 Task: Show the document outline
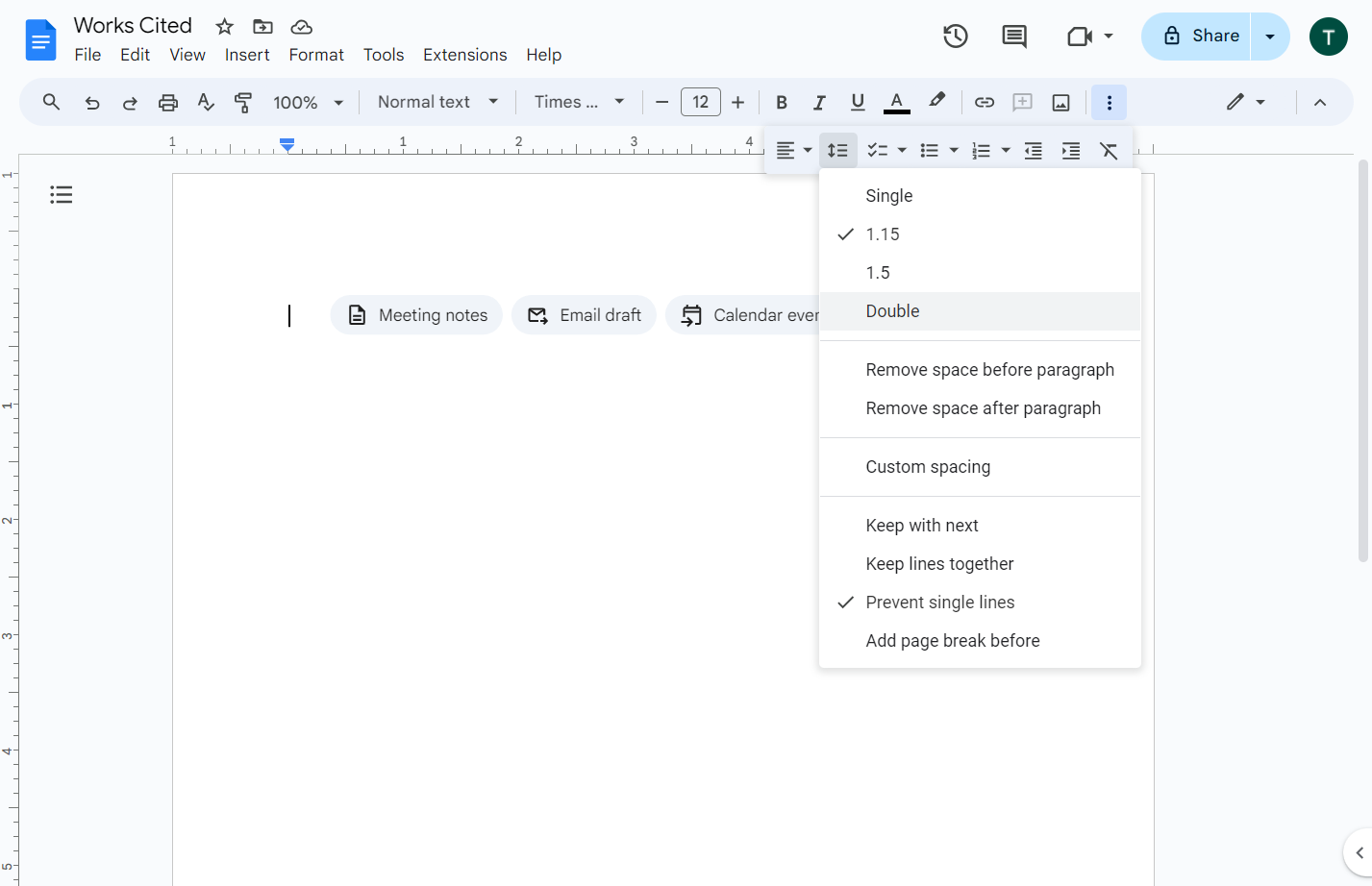62,195
